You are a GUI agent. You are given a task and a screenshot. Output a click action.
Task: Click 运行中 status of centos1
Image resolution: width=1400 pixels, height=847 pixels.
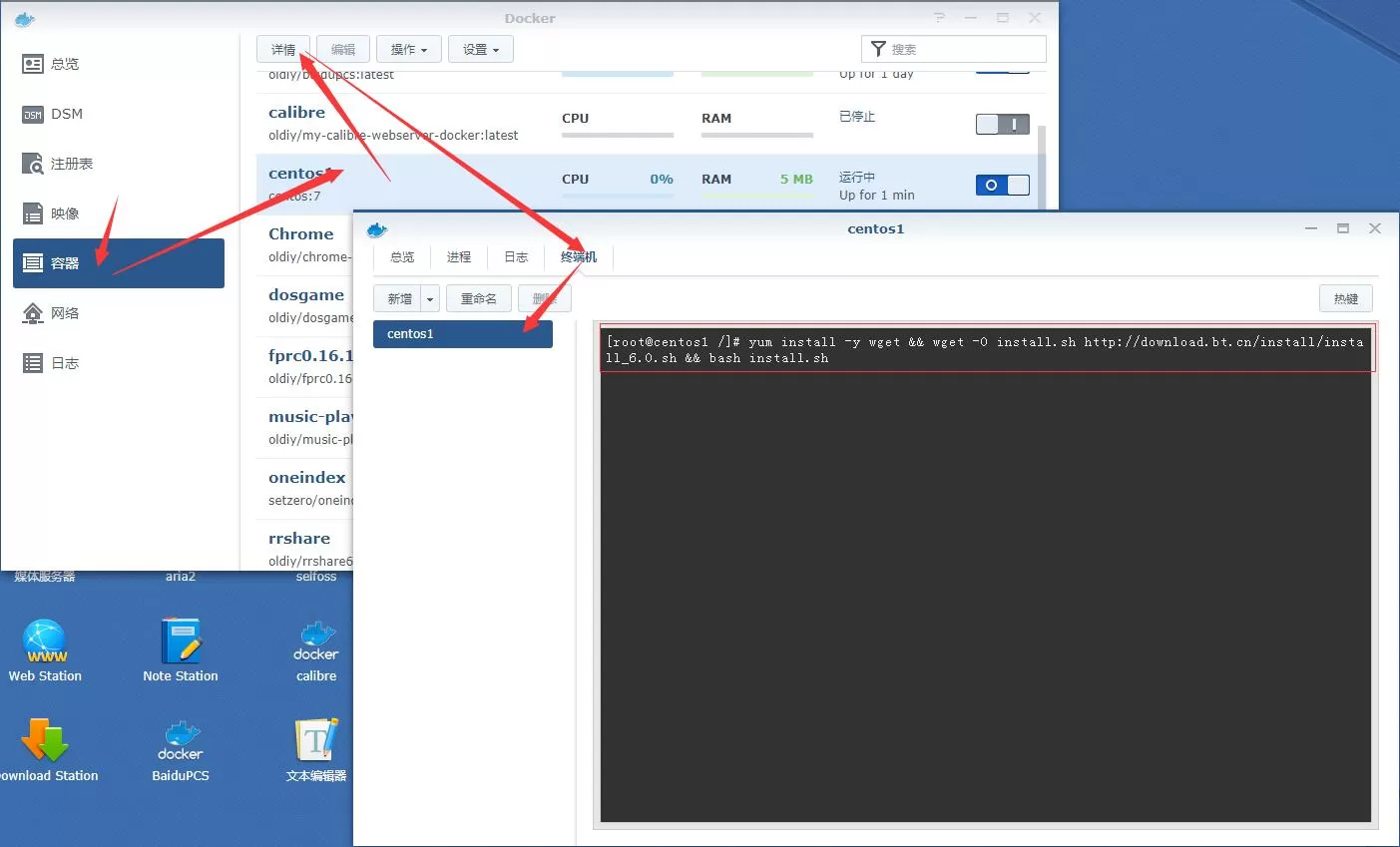coord(857,178)
